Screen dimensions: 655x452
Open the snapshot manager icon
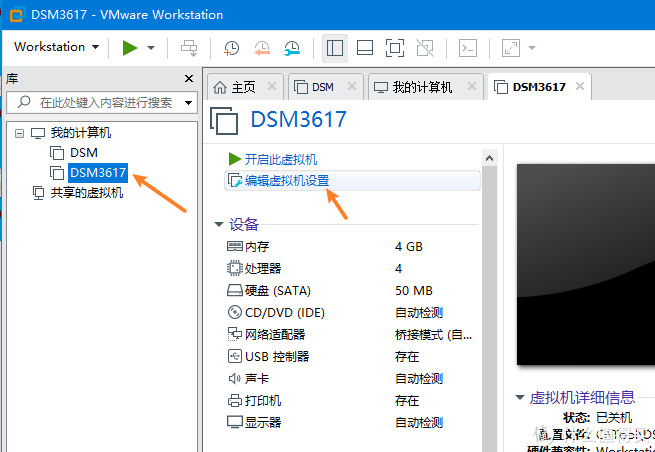[292, 48]
